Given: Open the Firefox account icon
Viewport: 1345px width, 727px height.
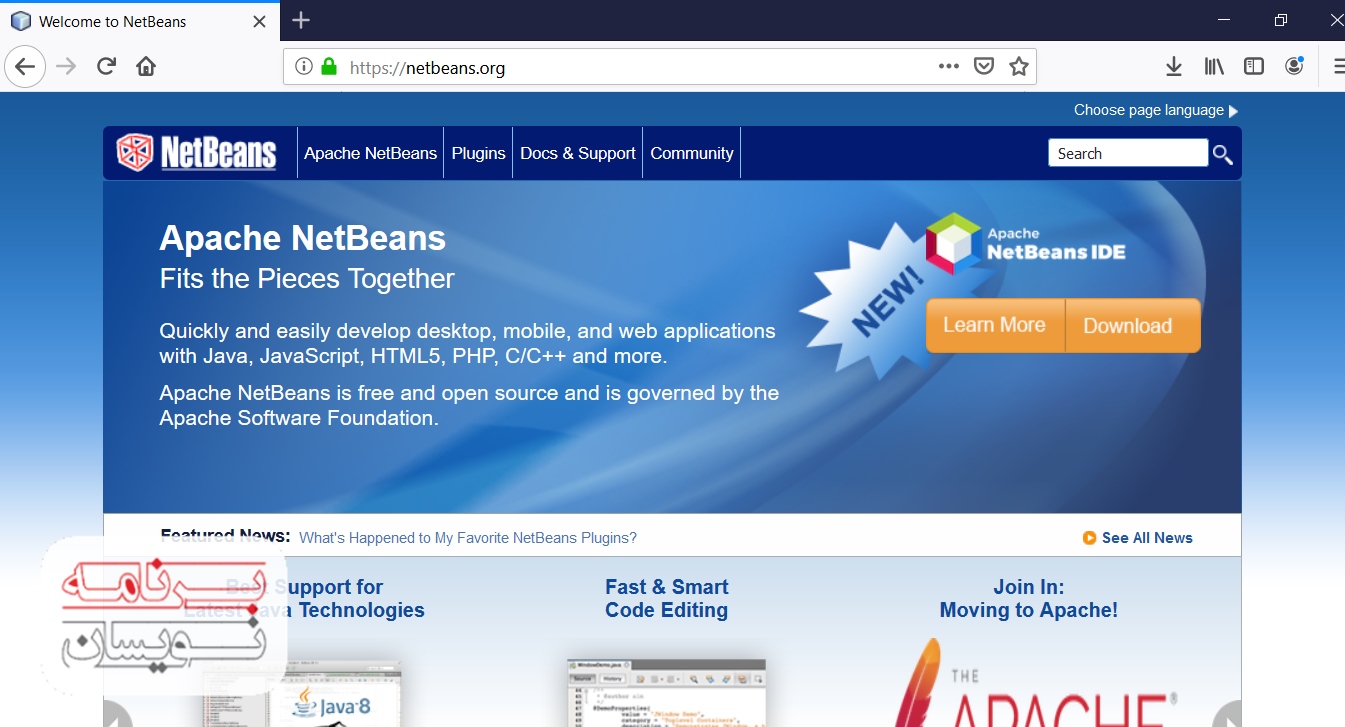Looking at the screenshot, I should [x=1294, y=67].
